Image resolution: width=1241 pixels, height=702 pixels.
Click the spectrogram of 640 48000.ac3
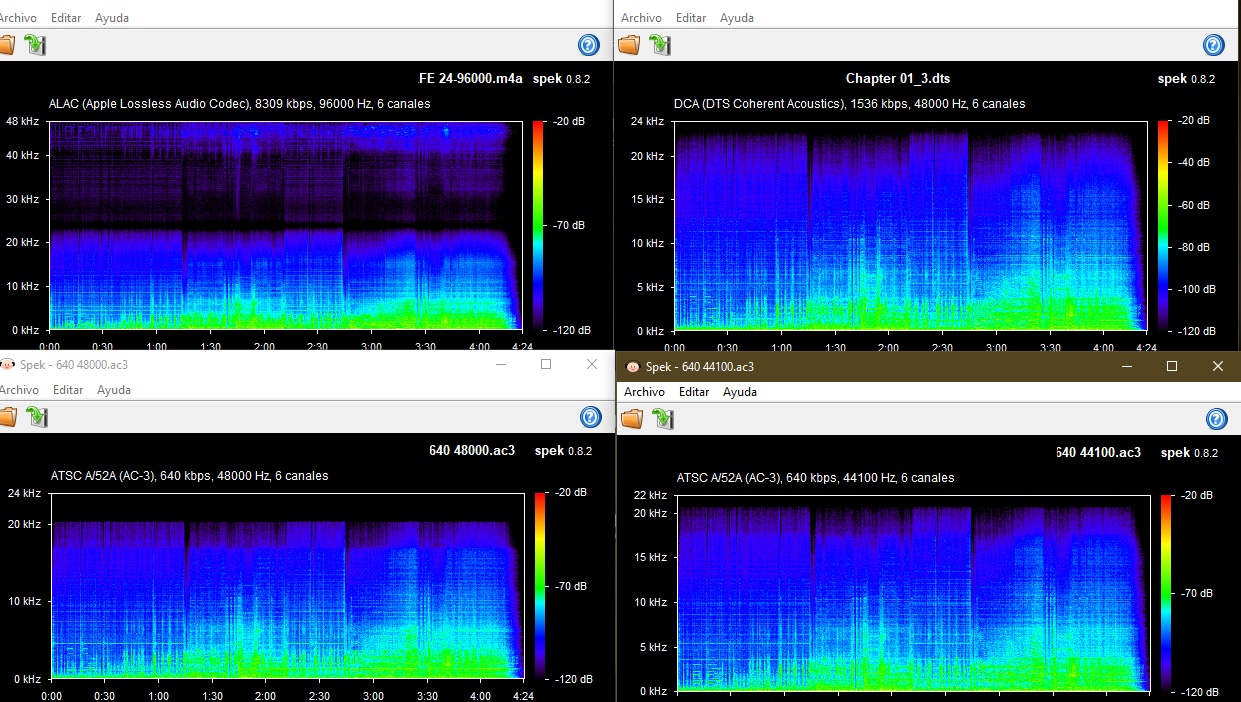pos(287,586)
